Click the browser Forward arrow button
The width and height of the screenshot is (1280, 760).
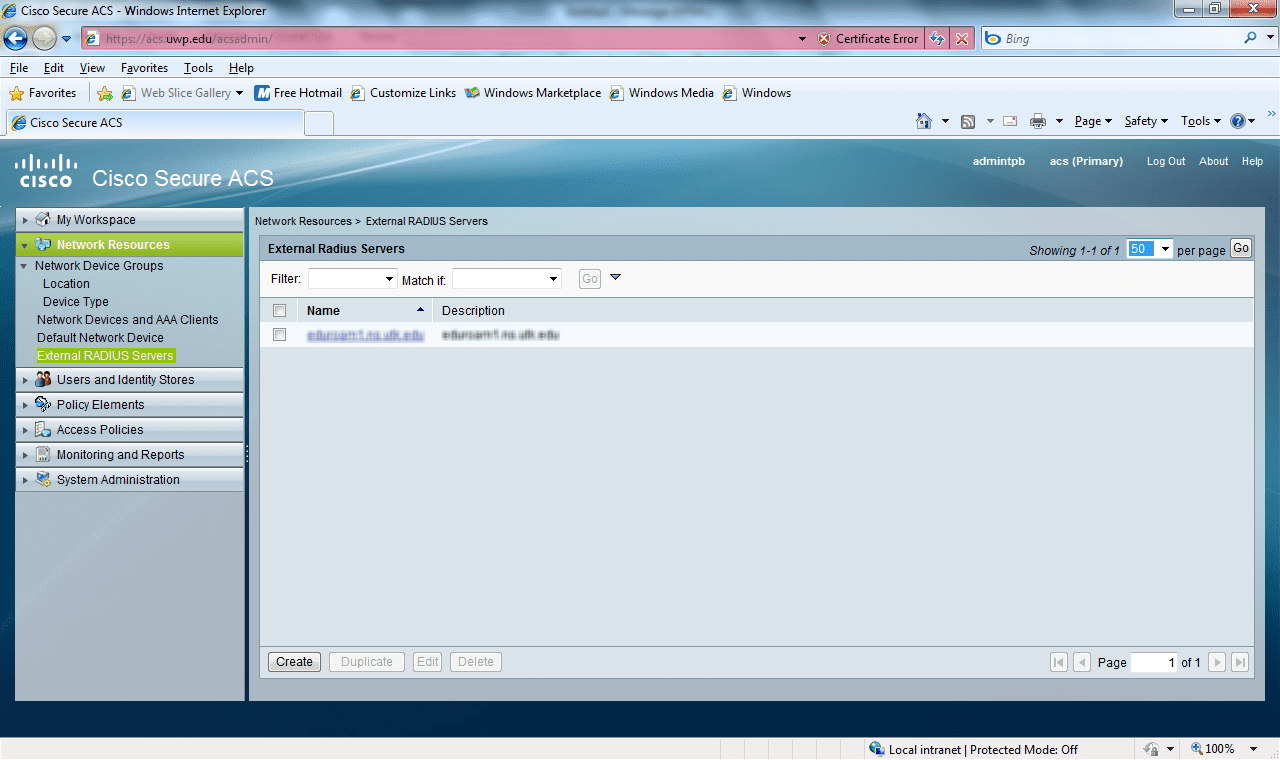(44, 39)
